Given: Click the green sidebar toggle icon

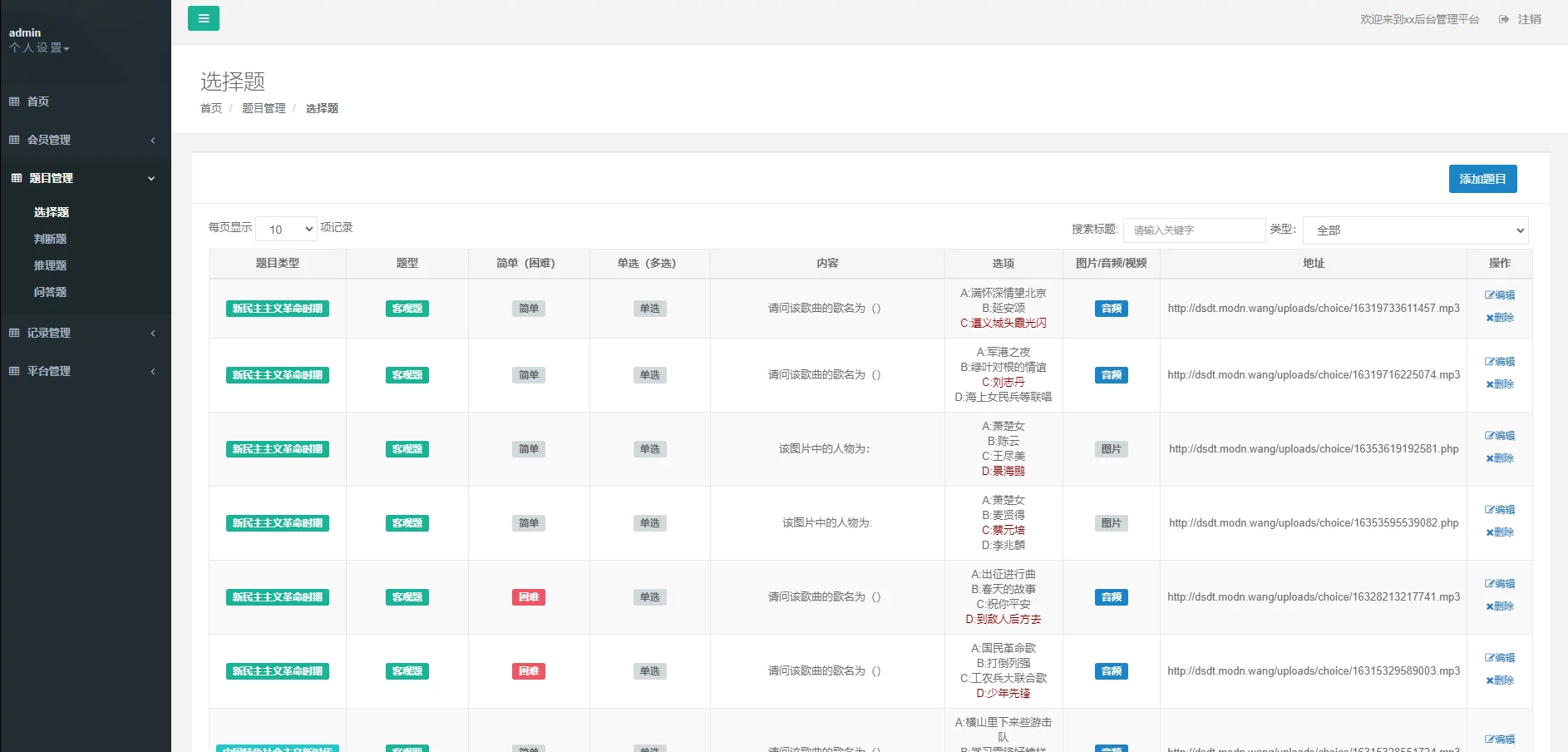Looking at the screenshot, I should tap(204, 17).
